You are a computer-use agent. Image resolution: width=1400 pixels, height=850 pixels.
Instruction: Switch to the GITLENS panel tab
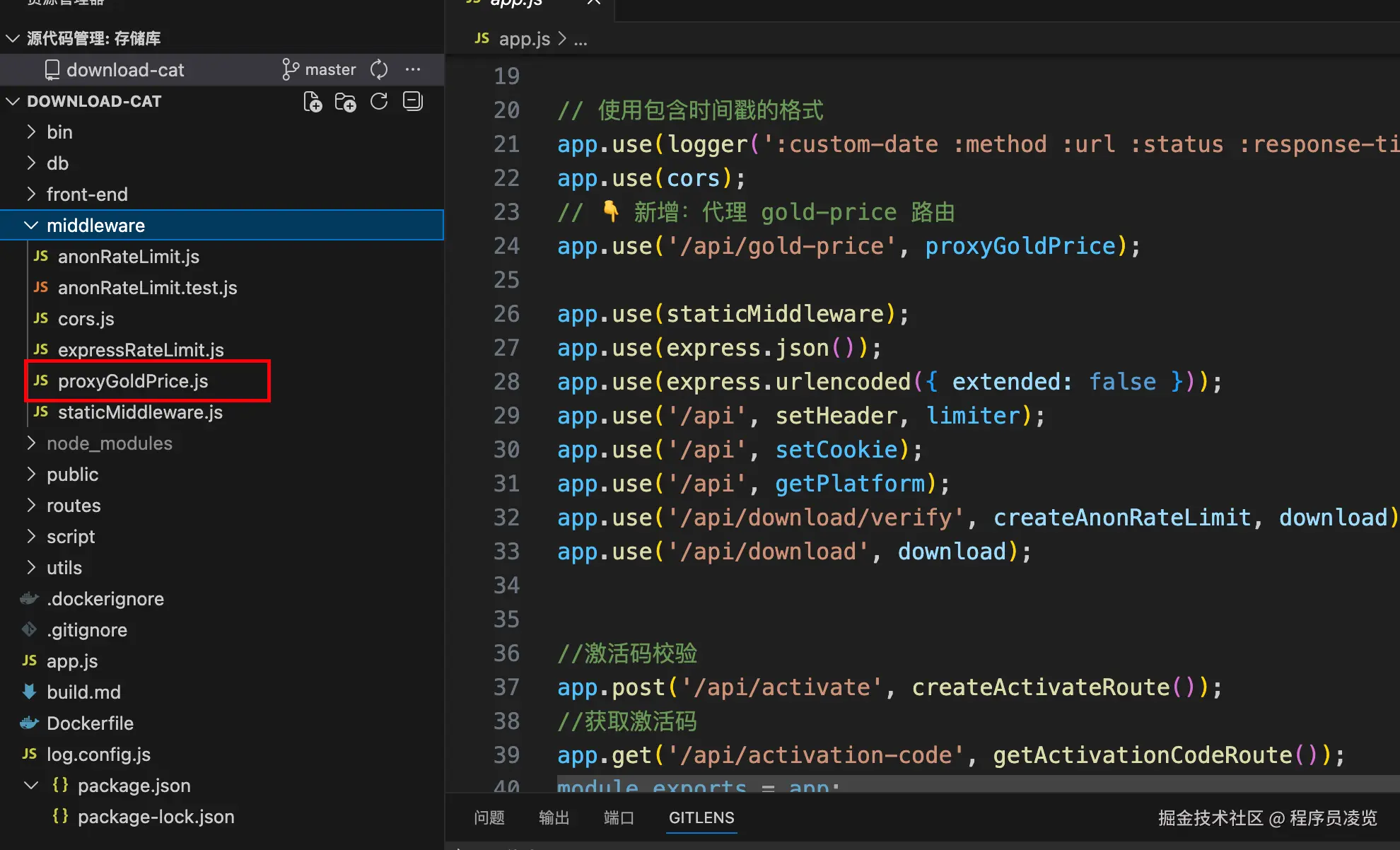point(701,818)
